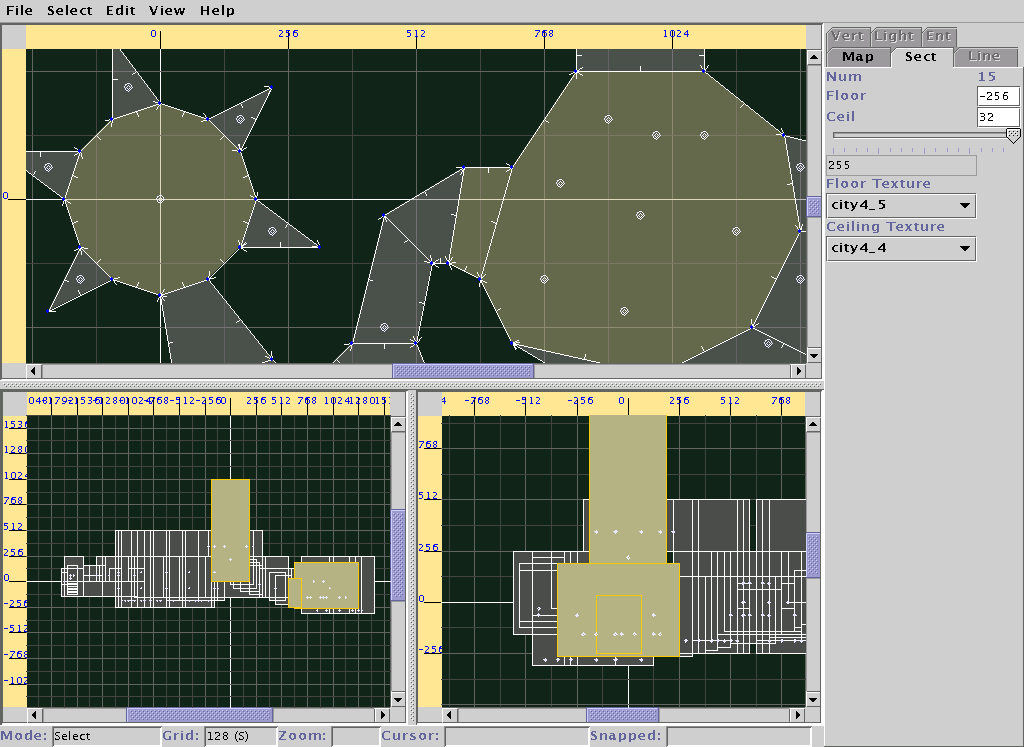Open the View menu
This screenshot has height=747, width=1024.
167,11
